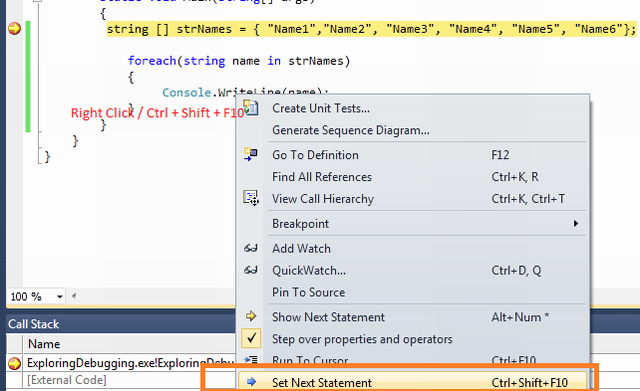Click the Show Next Statement yellow arrow icon
This screenshot has width=640, height=391.
coord(251,316)
